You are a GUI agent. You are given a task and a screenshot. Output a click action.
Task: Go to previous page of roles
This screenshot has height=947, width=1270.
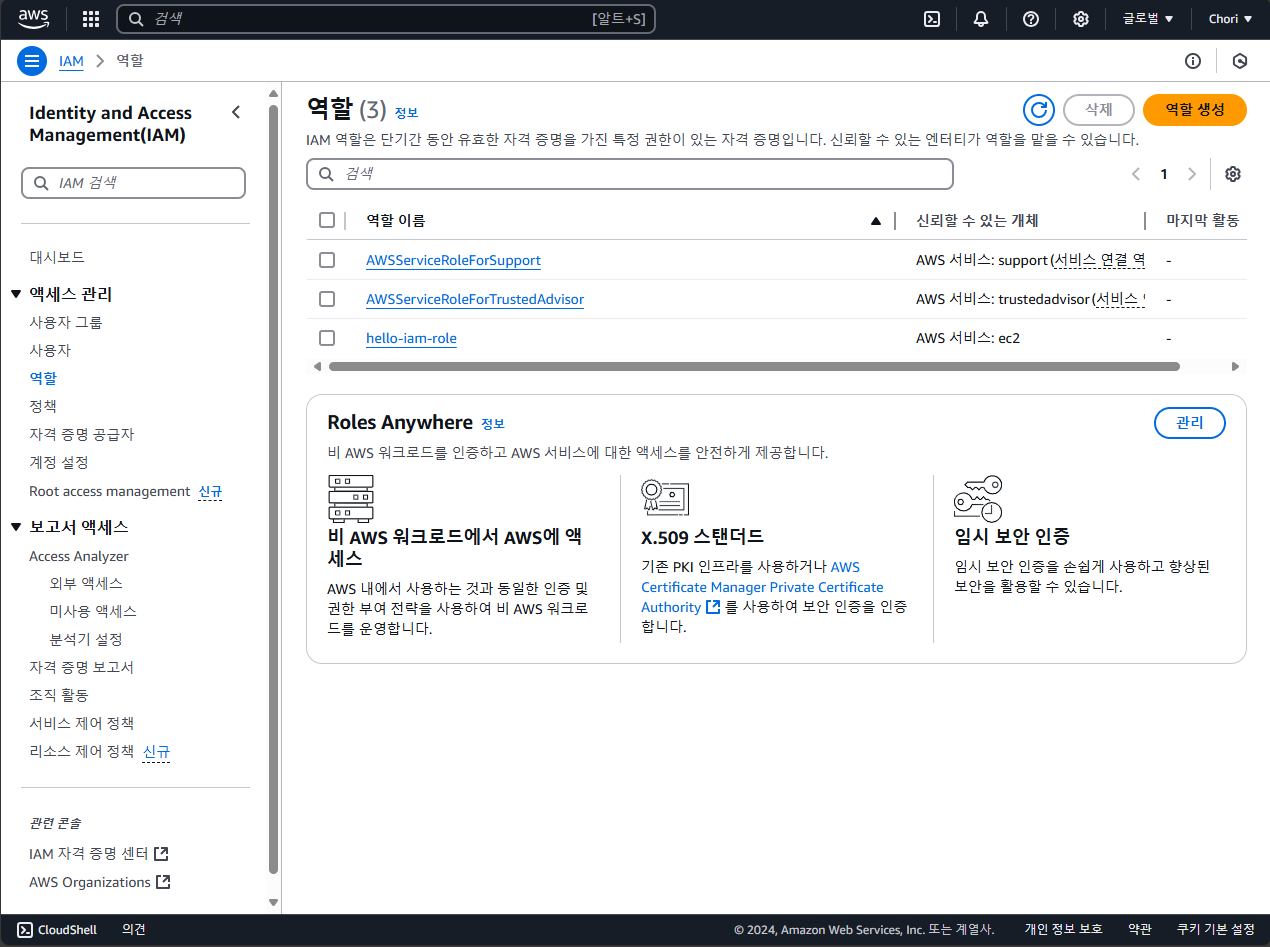tap(1136, 174)
